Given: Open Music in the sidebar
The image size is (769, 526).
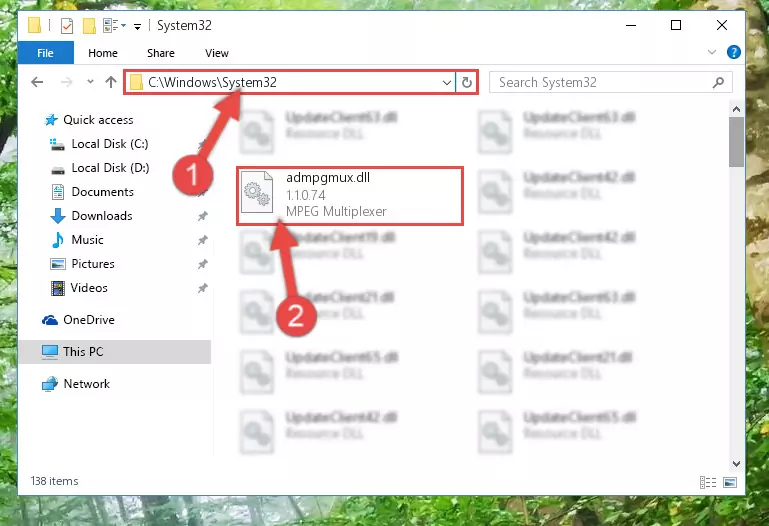Looking at the screenshot, I should coord(87,240).
